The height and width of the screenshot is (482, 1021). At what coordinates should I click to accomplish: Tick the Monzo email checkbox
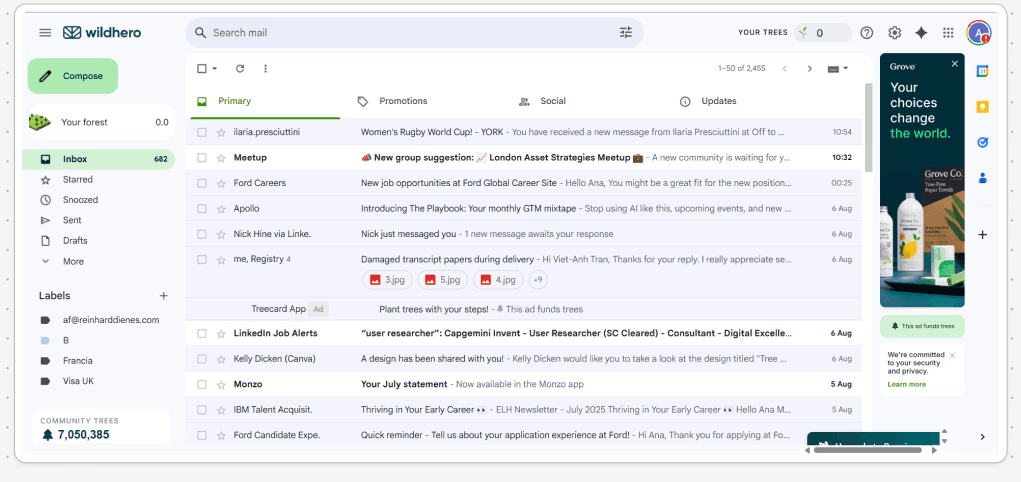202,384
